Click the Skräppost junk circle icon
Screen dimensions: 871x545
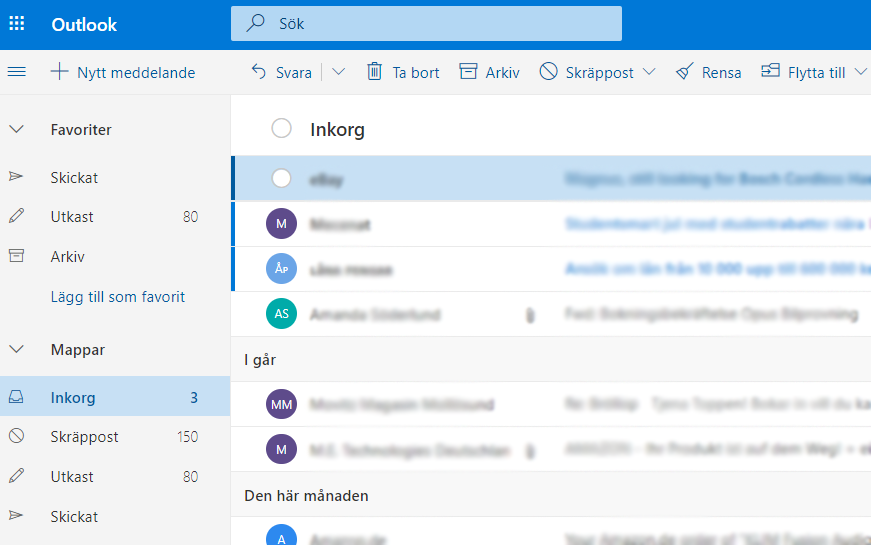(548, 72)
